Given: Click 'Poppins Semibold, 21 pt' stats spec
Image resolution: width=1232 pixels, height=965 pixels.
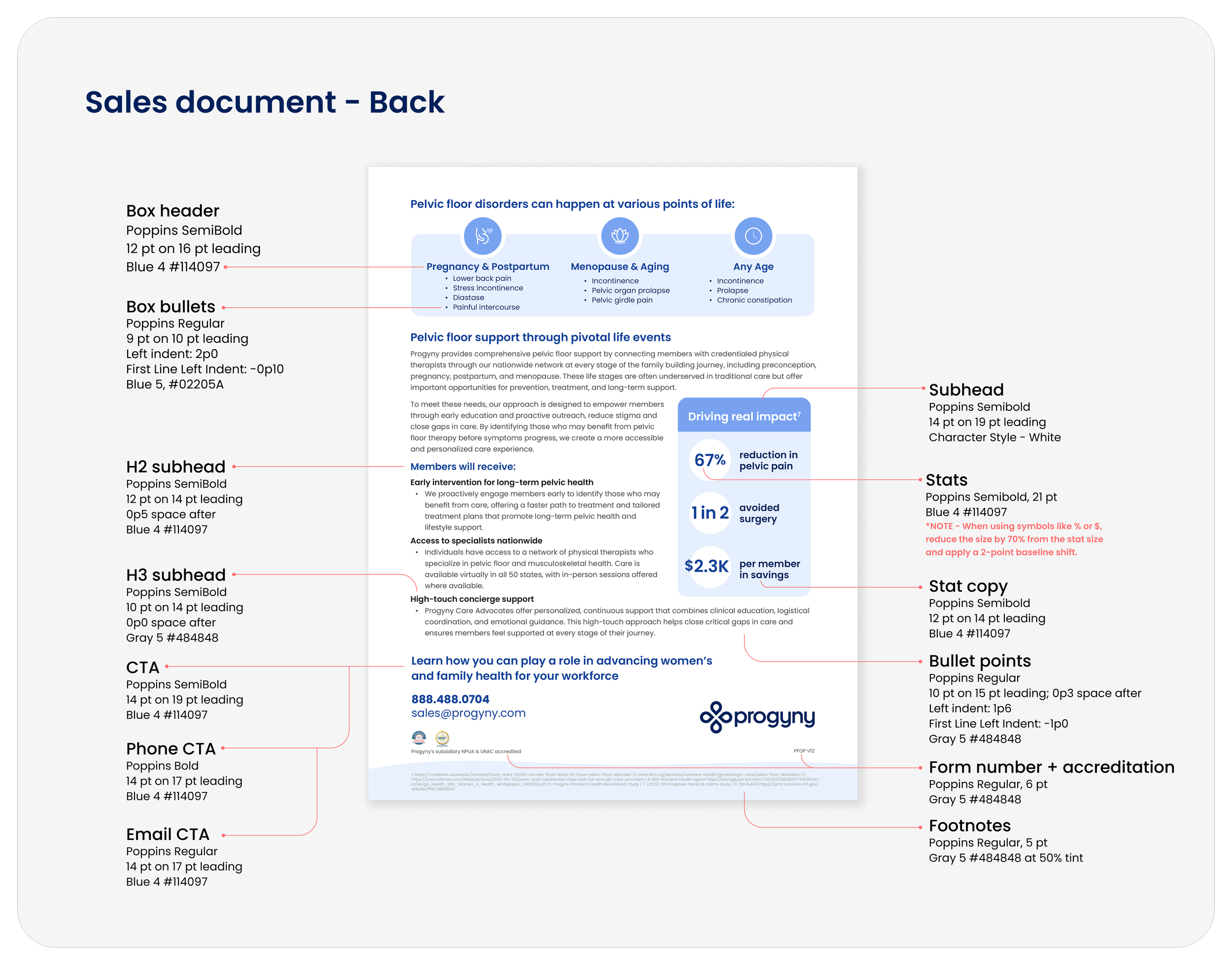Looking at the screenshot, I should (x=991, y=497).
